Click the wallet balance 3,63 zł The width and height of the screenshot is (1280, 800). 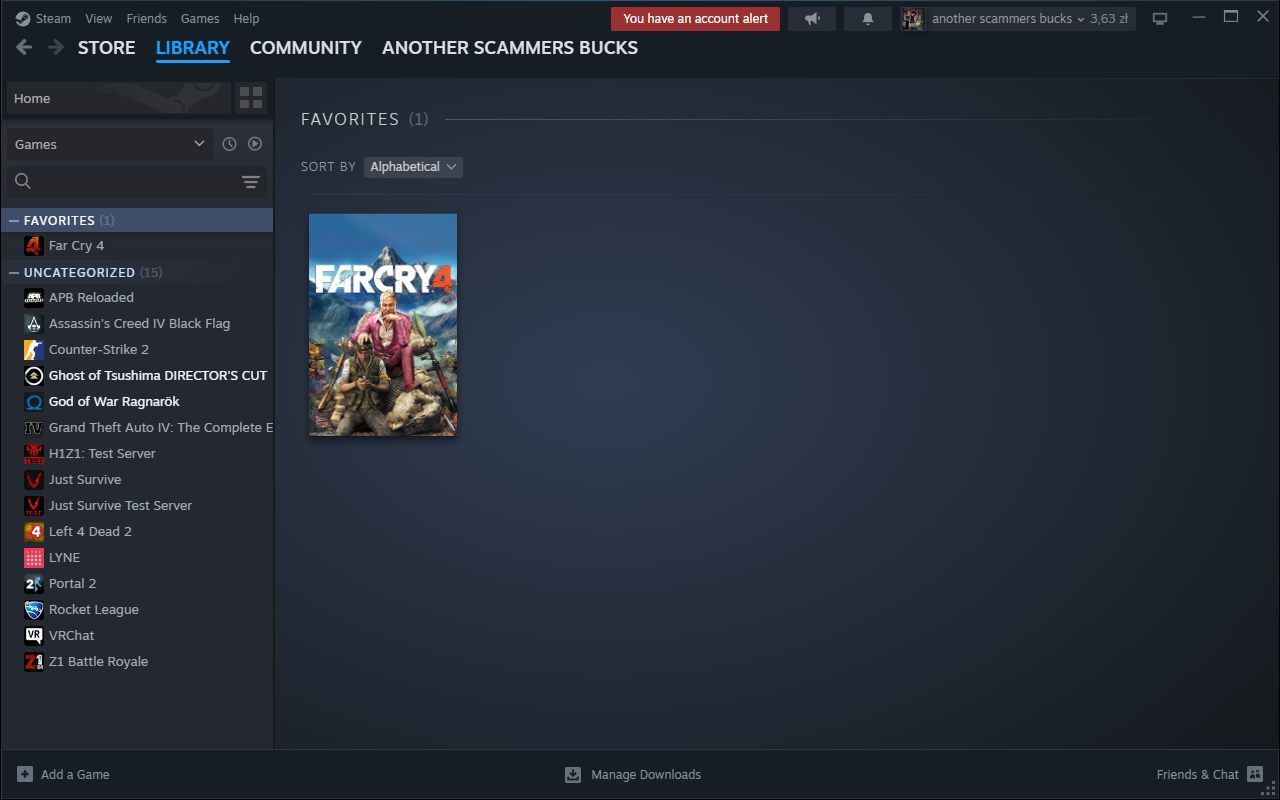[x=1110, y=19]
